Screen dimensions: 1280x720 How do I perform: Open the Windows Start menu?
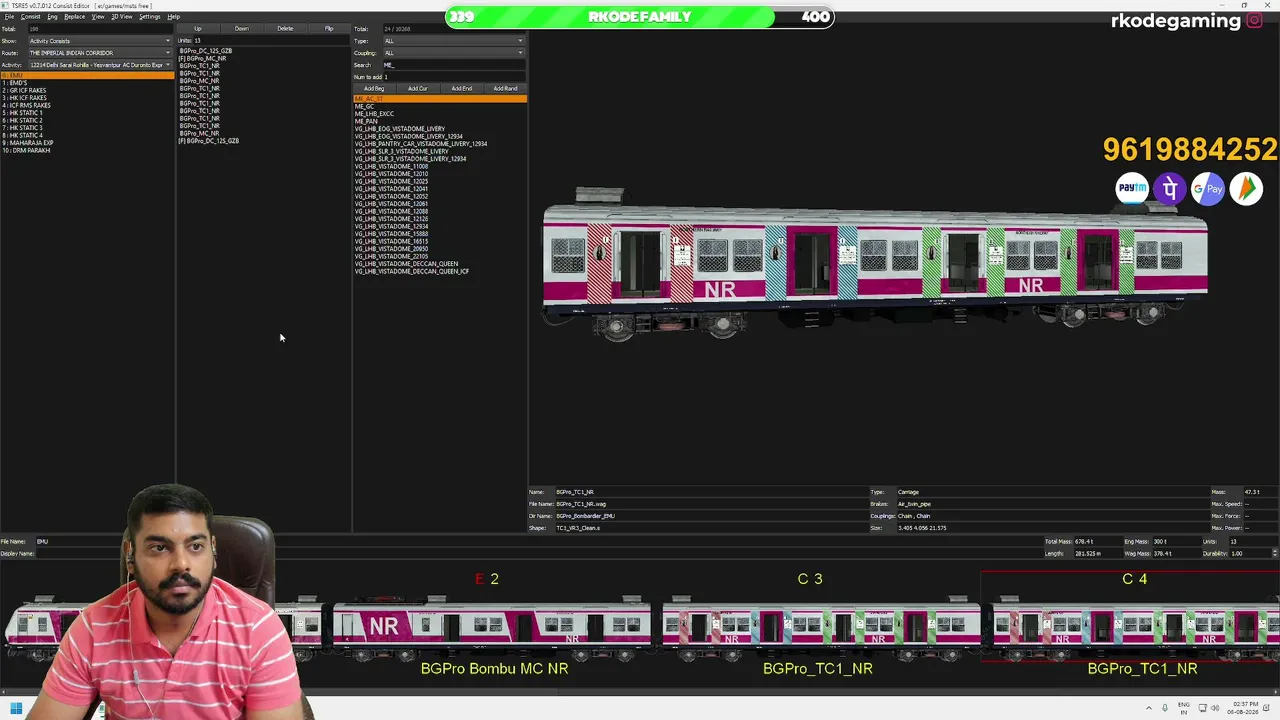[x=16, y=709]
